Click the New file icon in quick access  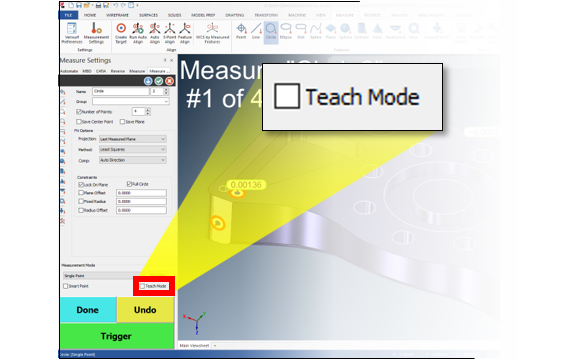pyautogui.click(x=71, y=5)
